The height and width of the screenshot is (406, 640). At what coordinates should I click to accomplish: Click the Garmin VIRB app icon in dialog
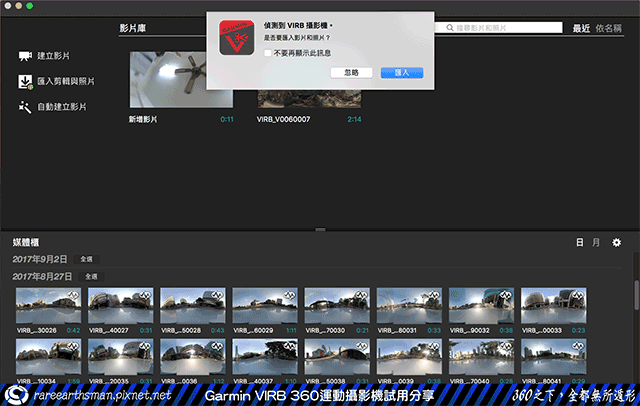click(x=237, y=38)
